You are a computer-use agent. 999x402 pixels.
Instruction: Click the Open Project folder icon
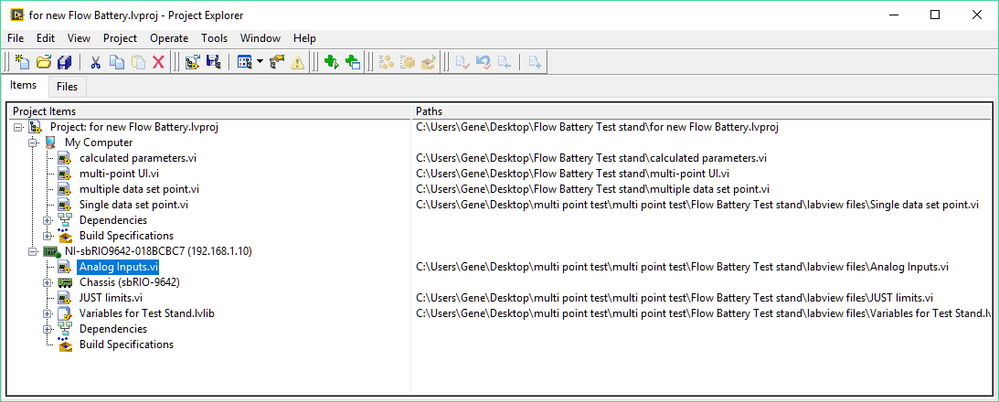pyautogui.click(x=44, y=62)
